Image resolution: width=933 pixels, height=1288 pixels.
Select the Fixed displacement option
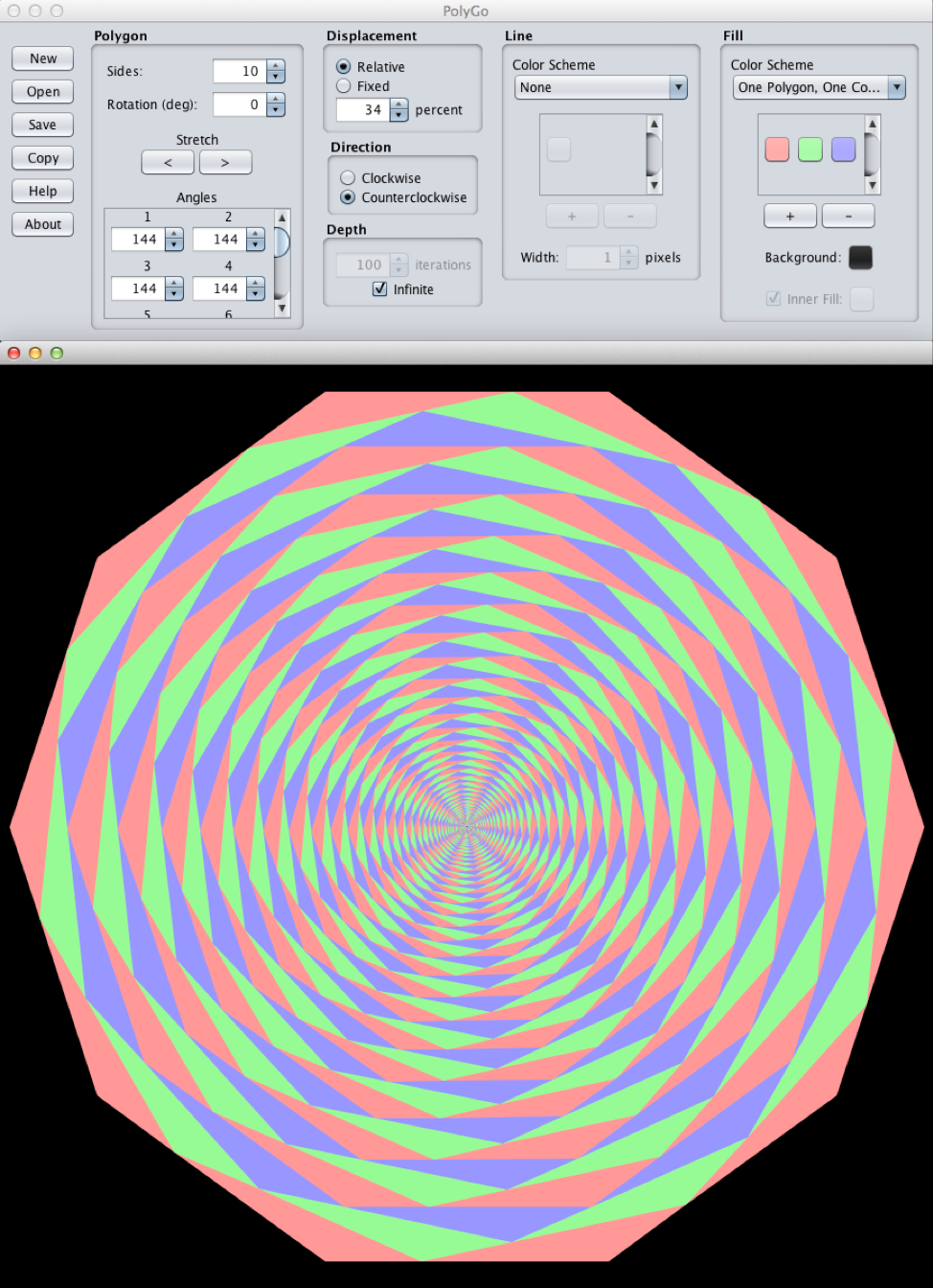point(343,86)
